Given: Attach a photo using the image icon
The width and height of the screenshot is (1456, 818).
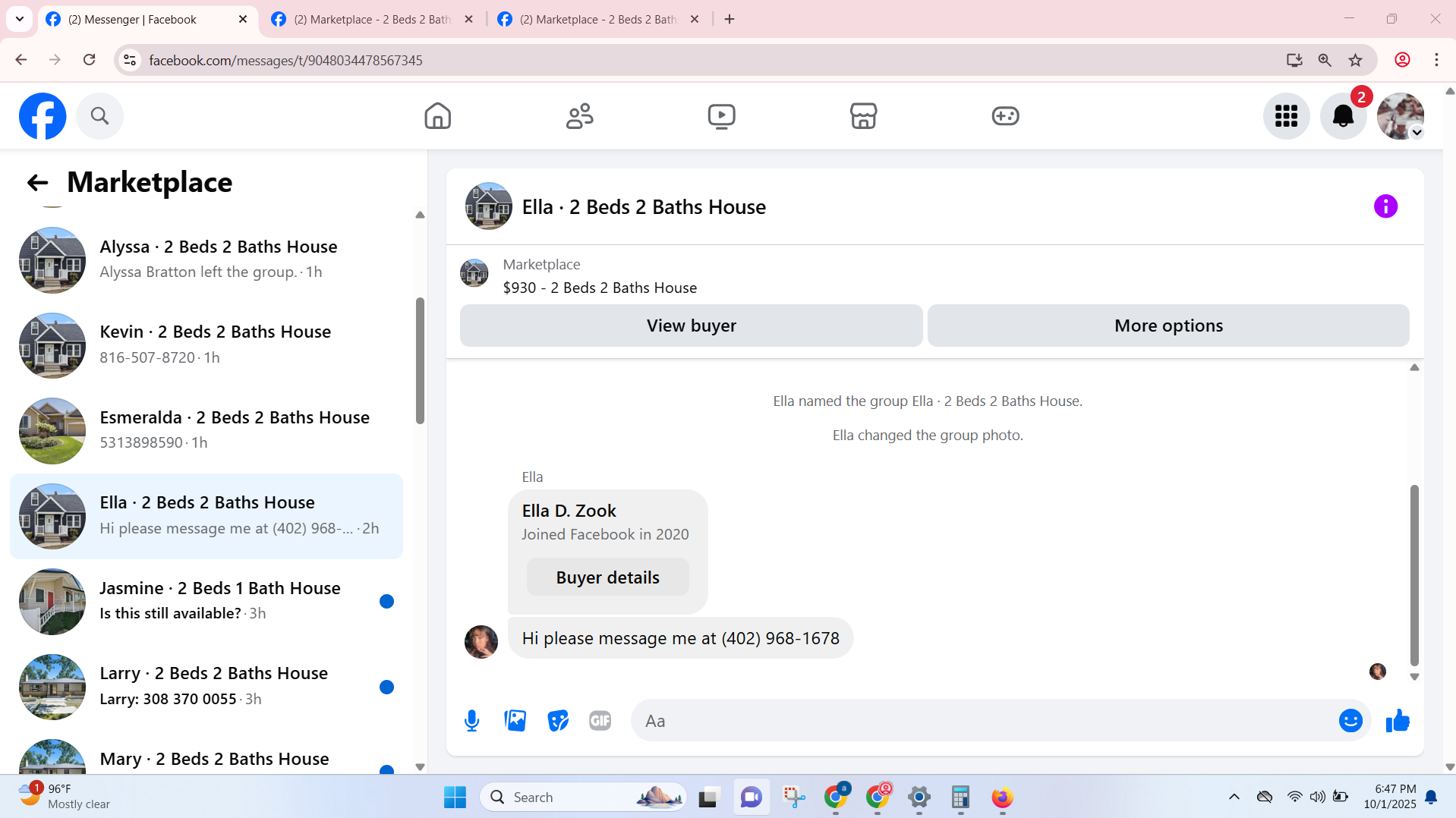Looking at the screenshot, I should pyautogui.click(x=515, y=721).
